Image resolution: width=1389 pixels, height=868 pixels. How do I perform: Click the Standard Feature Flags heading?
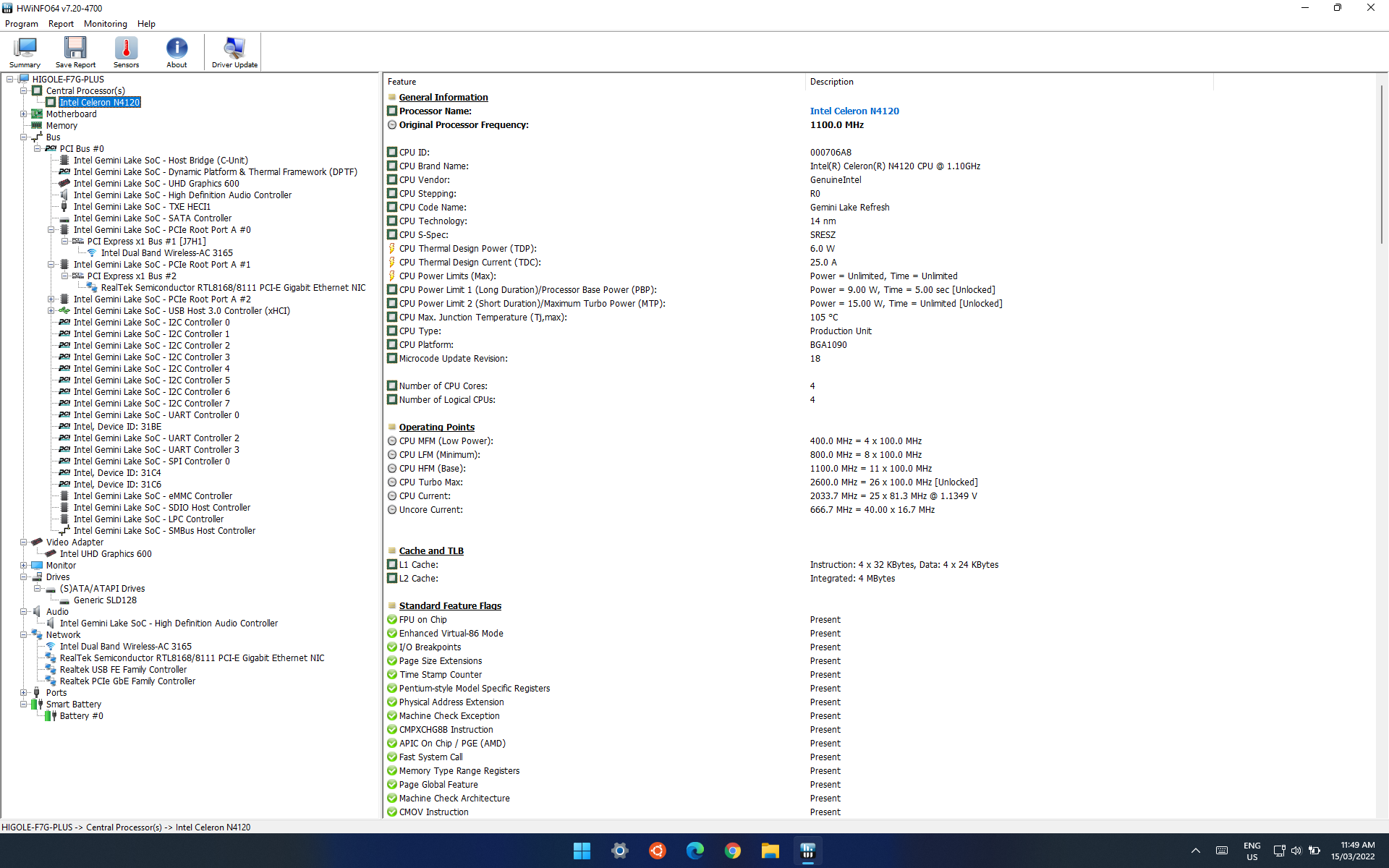[450, 605]
